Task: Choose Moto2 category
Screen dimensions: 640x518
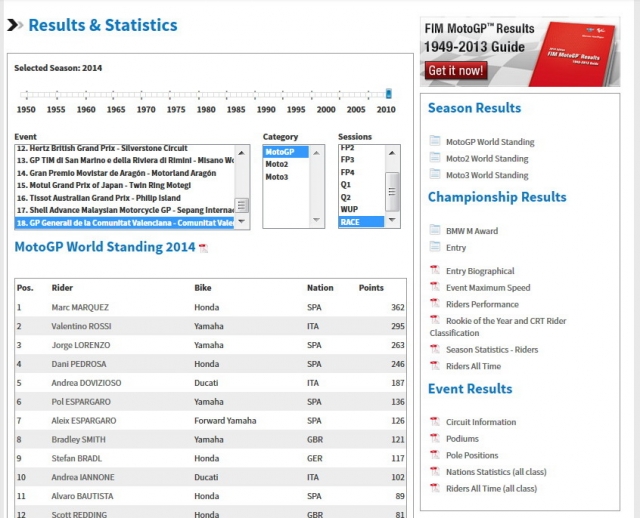Action: click(286, 164)
